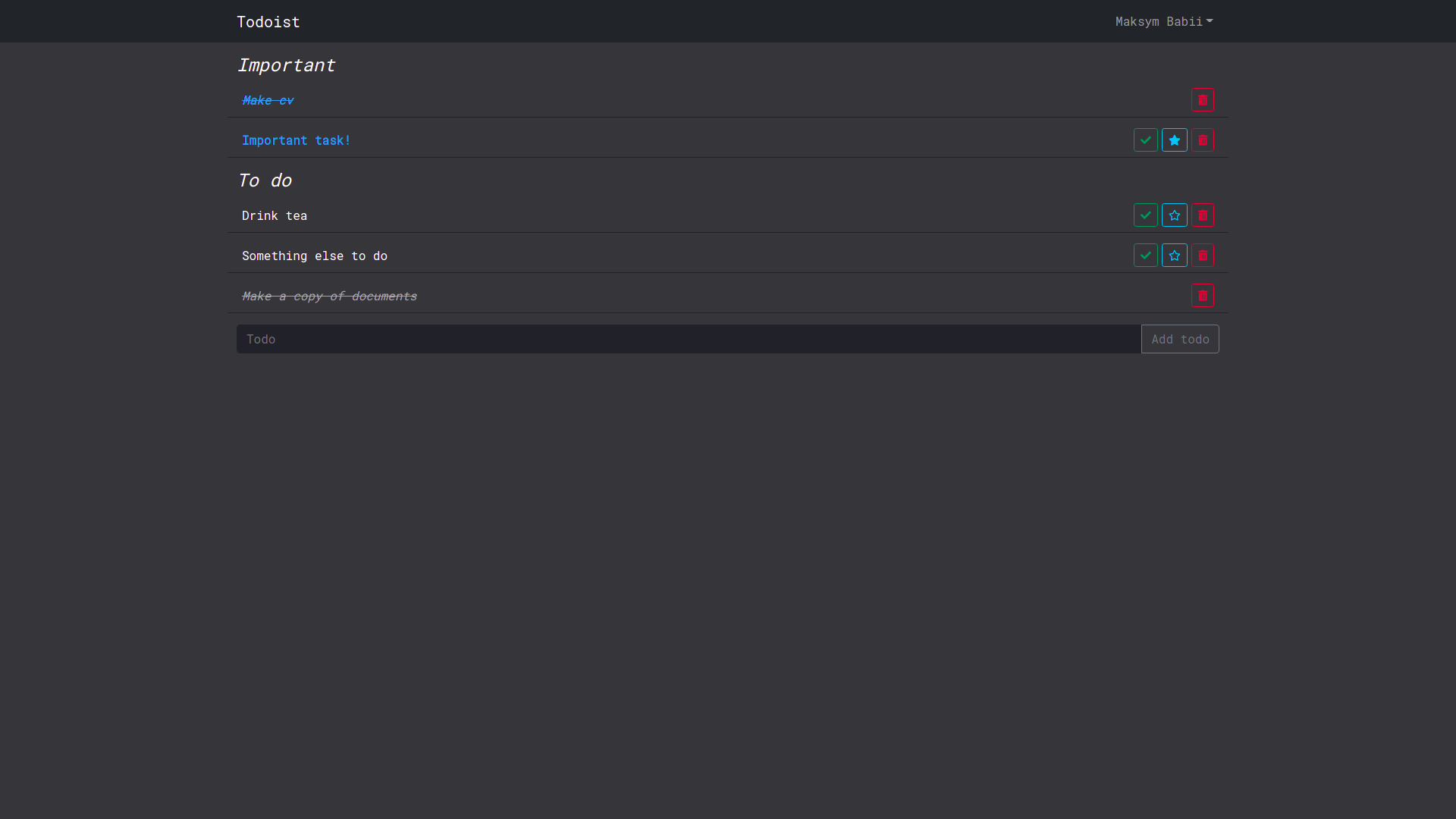Complete the Something else to do task
1456x819 pixels.
(x=1145, y=256)
